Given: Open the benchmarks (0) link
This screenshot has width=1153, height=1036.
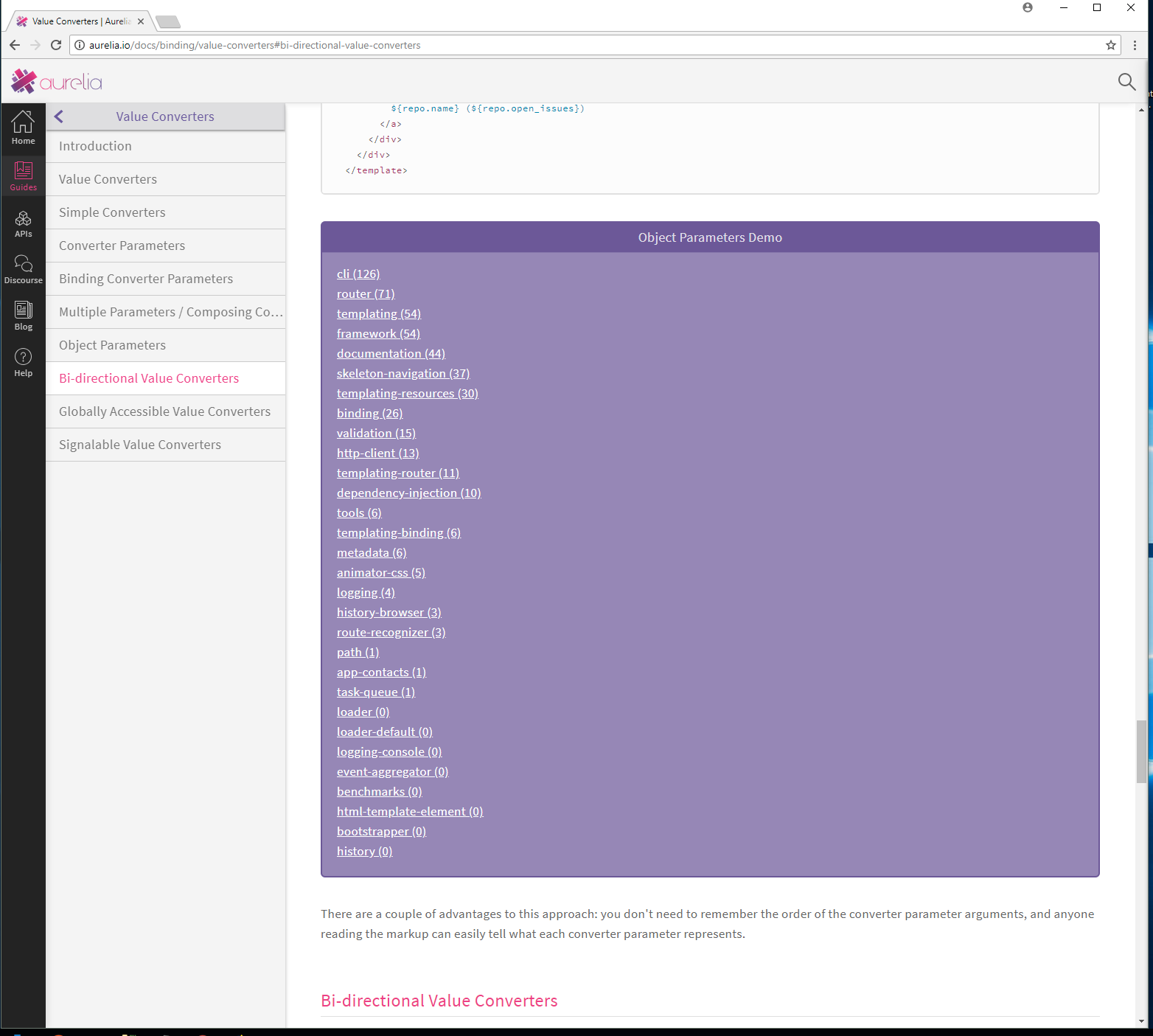Looking at the screenshot, I should [x=379, y=791].
